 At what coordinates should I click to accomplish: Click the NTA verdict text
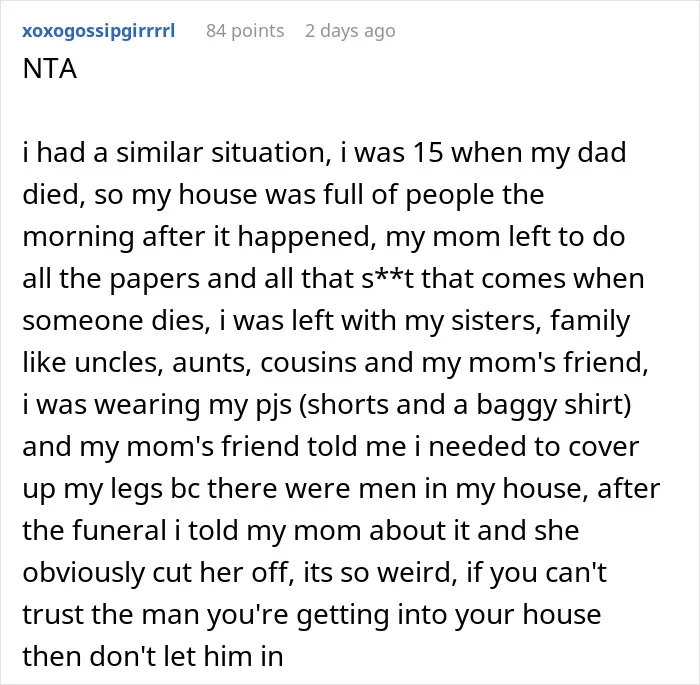point(50,69)
